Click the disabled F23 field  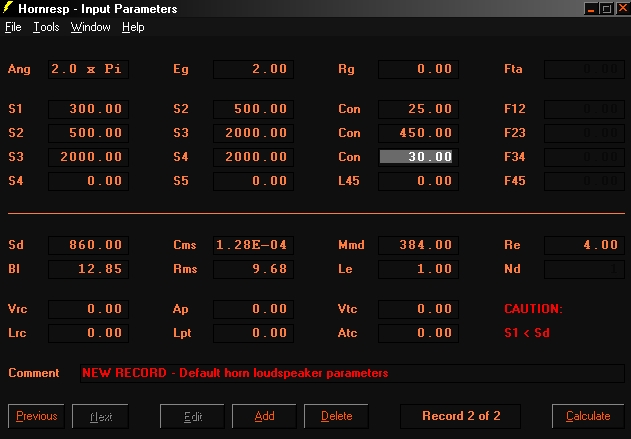click(x=584, y=133)
